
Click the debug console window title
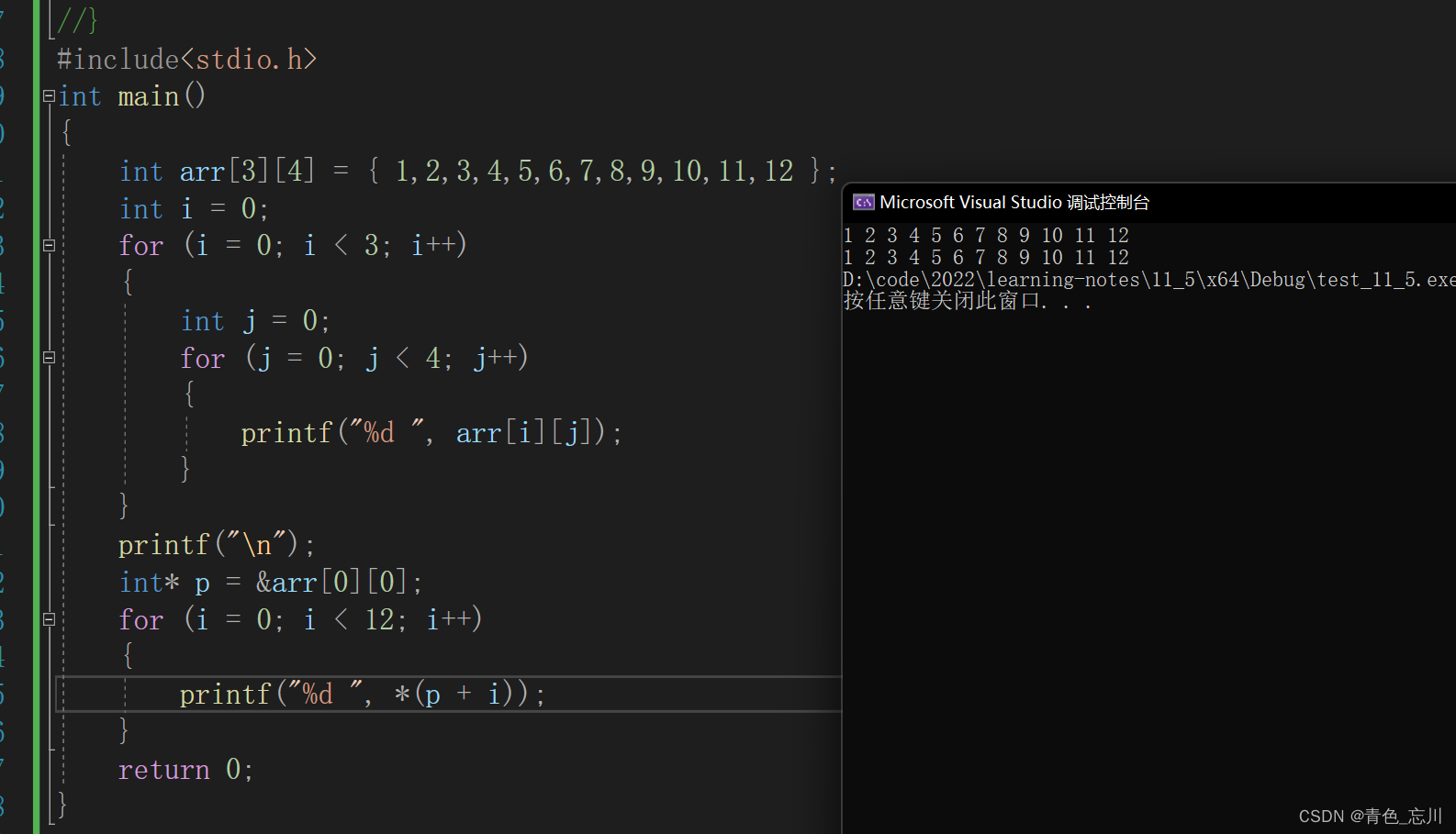[x=1014, y=202]
